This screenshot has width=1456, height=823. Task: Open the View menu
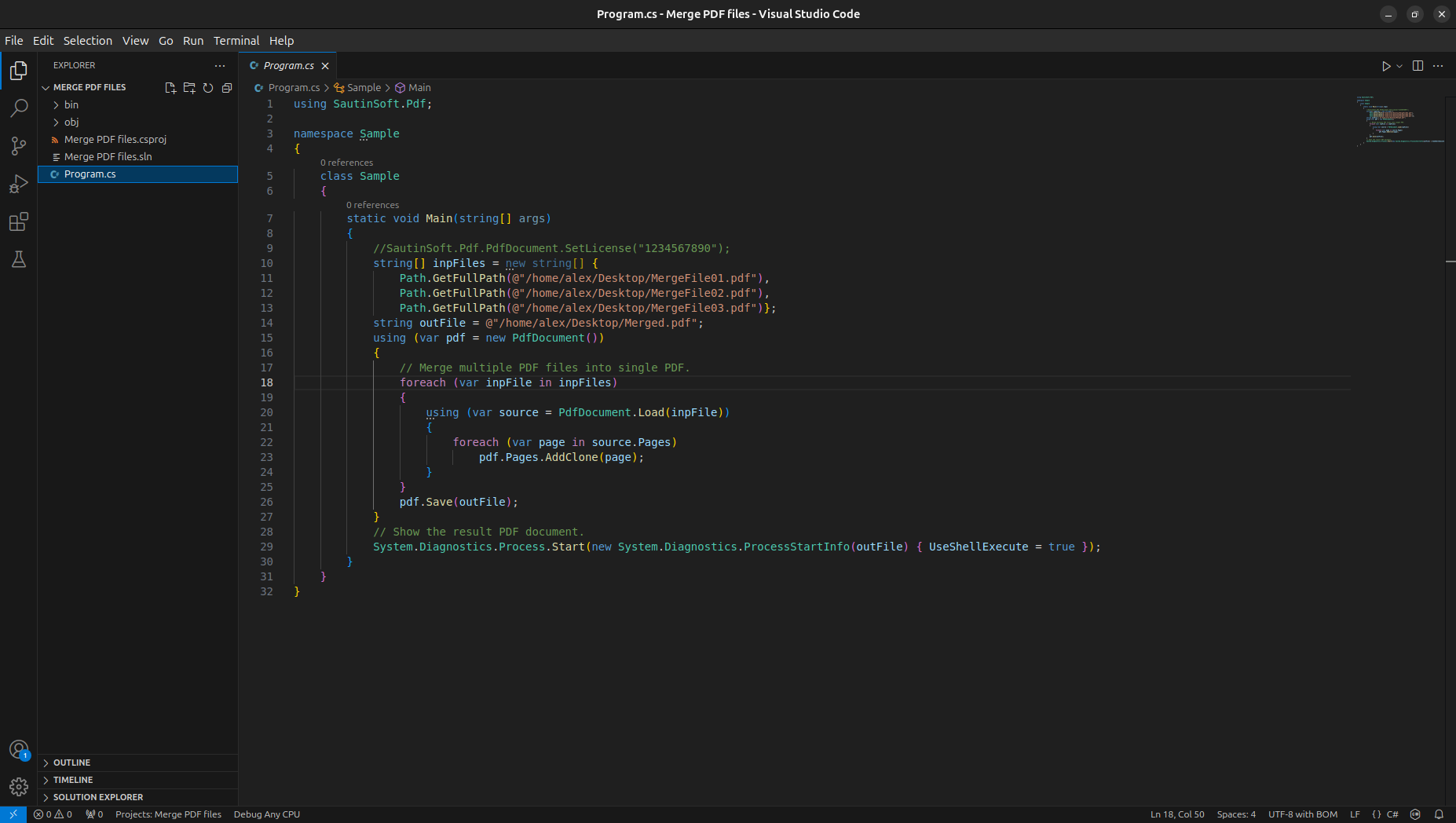tap(135, 41)
